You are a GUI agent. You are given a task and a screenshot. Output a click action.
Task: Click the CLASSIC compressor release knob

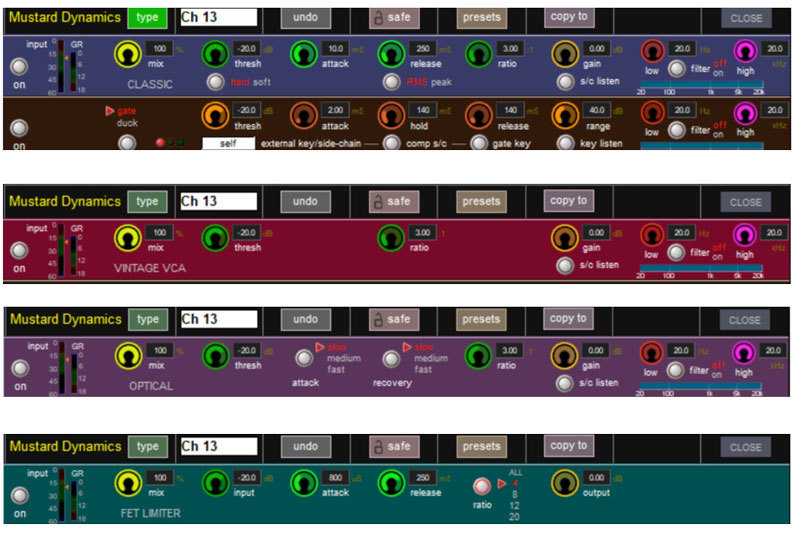point(391,55)
